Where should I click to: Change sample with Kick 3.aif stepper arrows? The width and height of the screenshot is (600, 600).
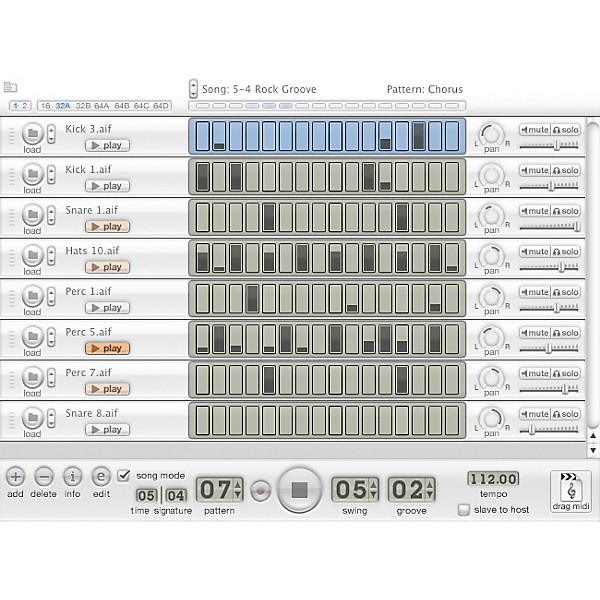[51, 134]
